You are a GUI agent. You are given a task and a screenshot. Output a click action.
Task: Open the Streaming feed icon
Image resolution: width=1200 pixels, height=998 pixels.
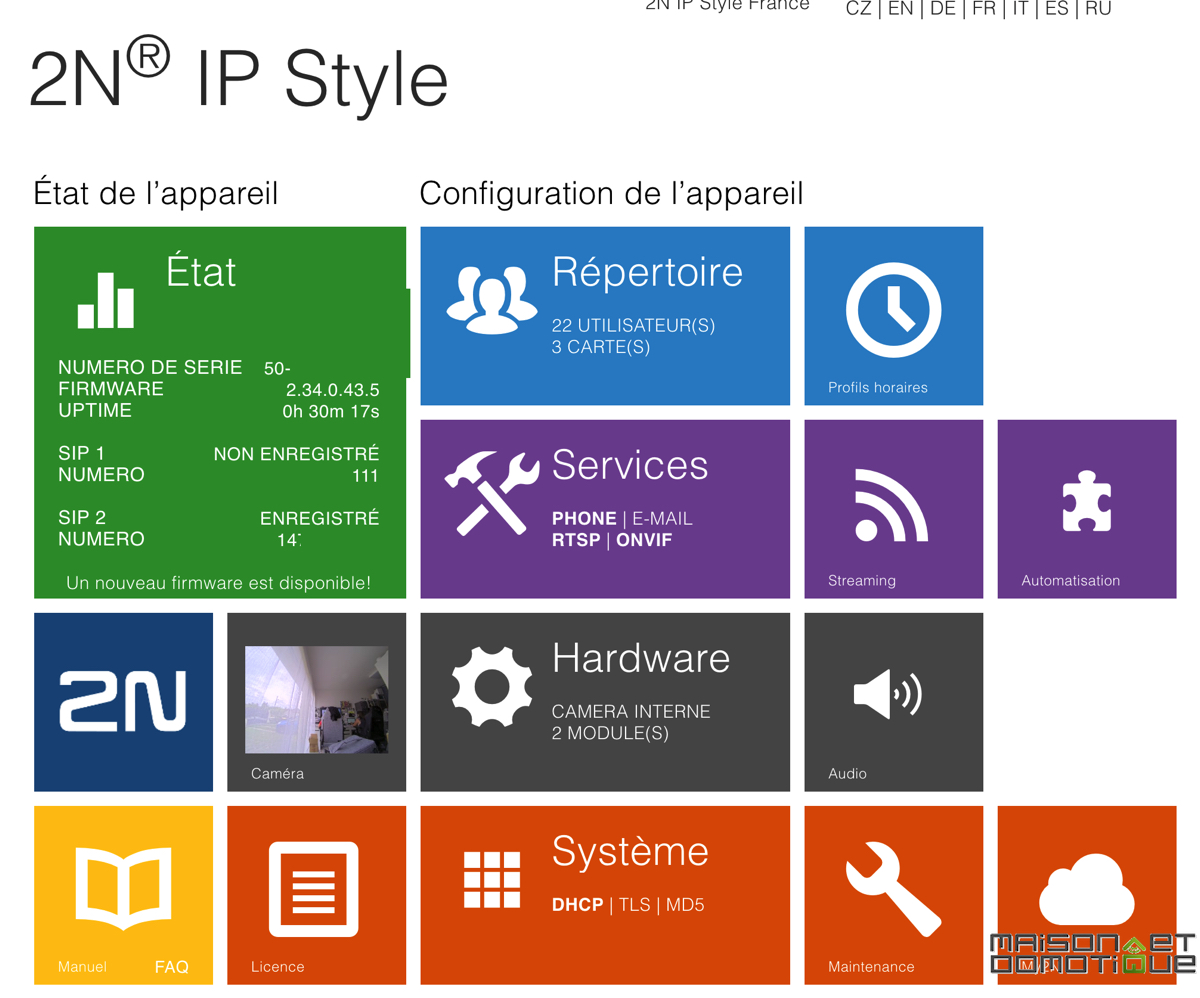pos(890,505)
